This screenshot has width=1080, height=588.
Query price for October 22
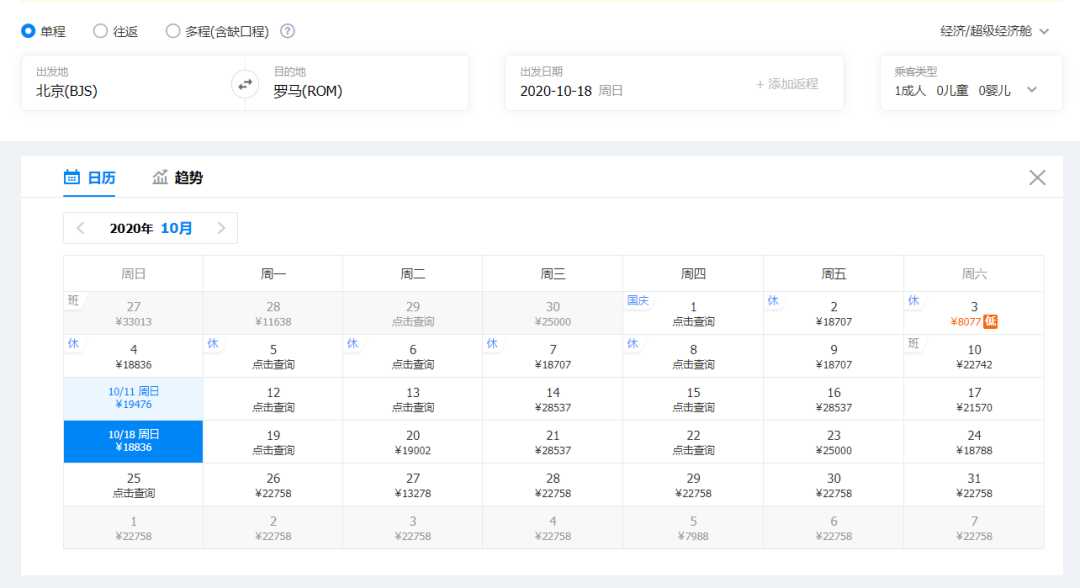(x=693, y=441)
